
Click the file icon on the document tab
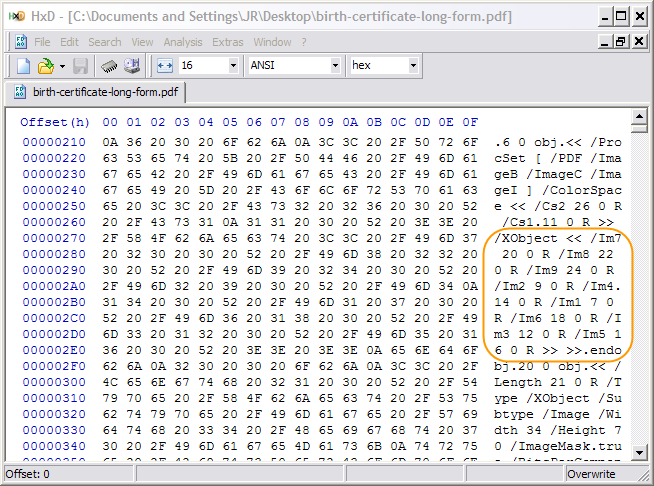click(x=20, y=92)
